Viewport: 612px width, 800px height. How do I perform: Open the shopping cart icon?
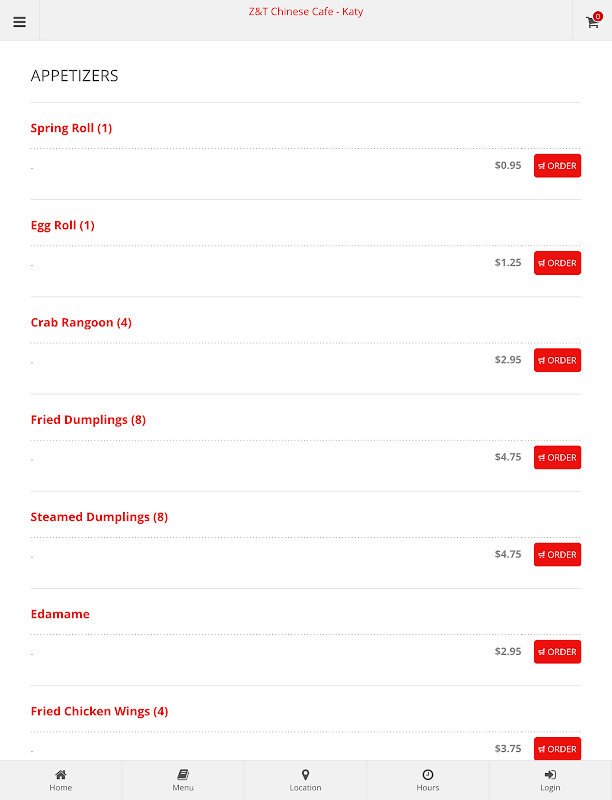592,22
